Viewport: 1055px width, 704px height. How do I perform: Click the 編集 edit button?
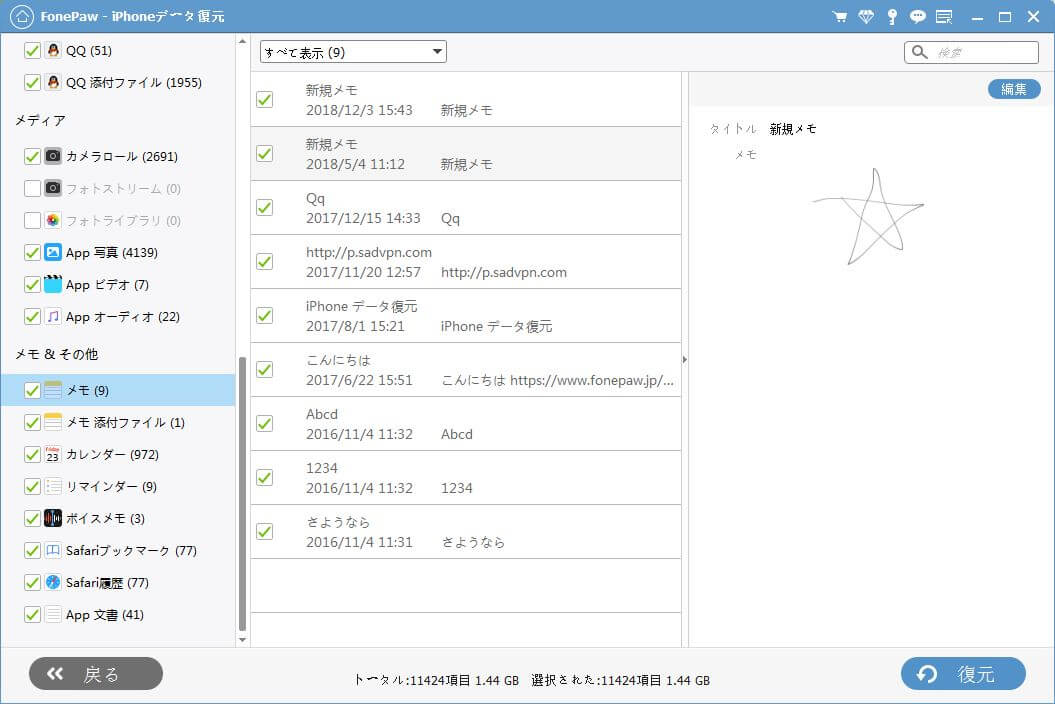pos(1014,89)
